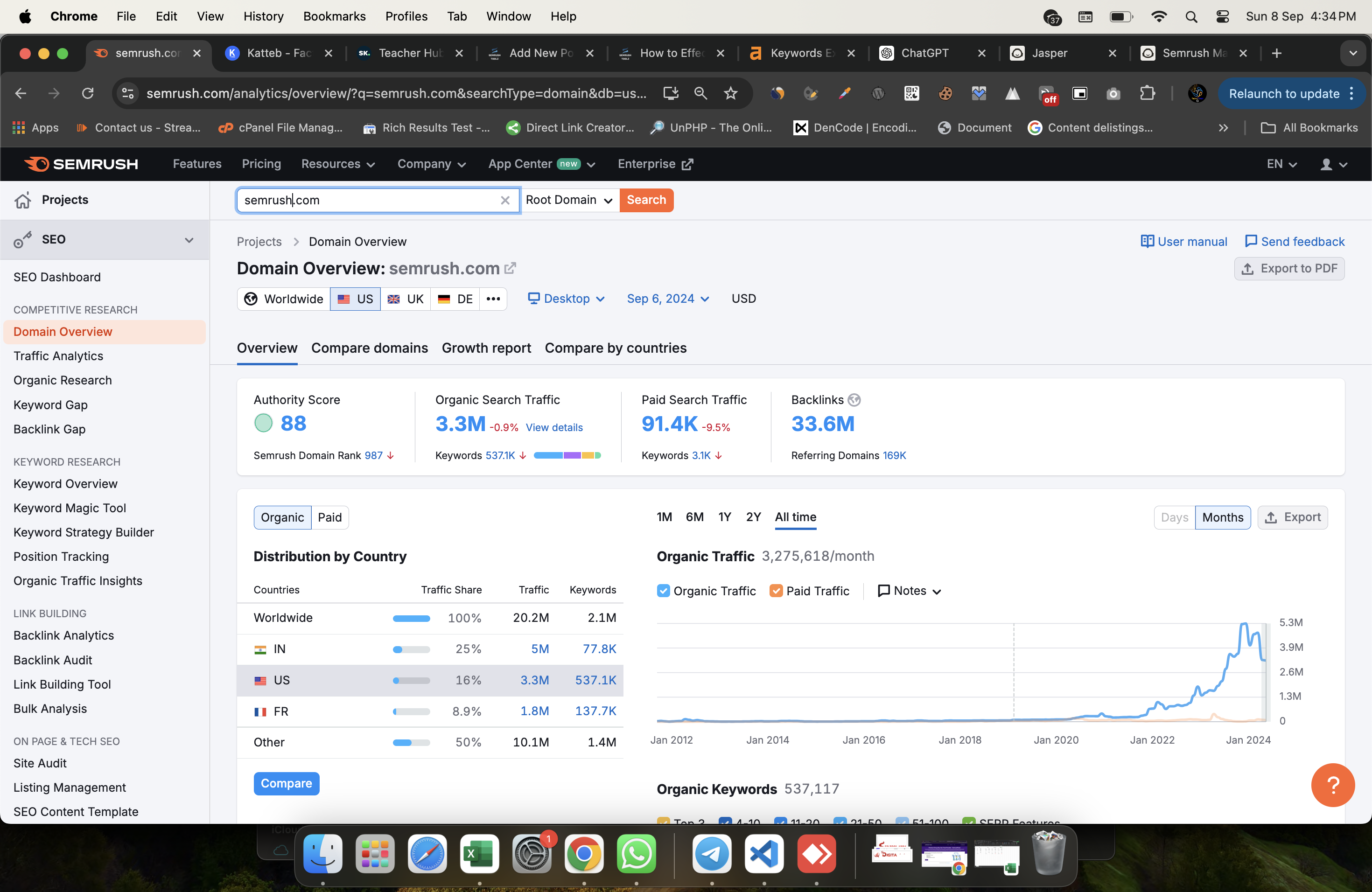Open a new Chrome tab with plus
The height and width of the screenshot is (892, 1372).
[1276, 53]
